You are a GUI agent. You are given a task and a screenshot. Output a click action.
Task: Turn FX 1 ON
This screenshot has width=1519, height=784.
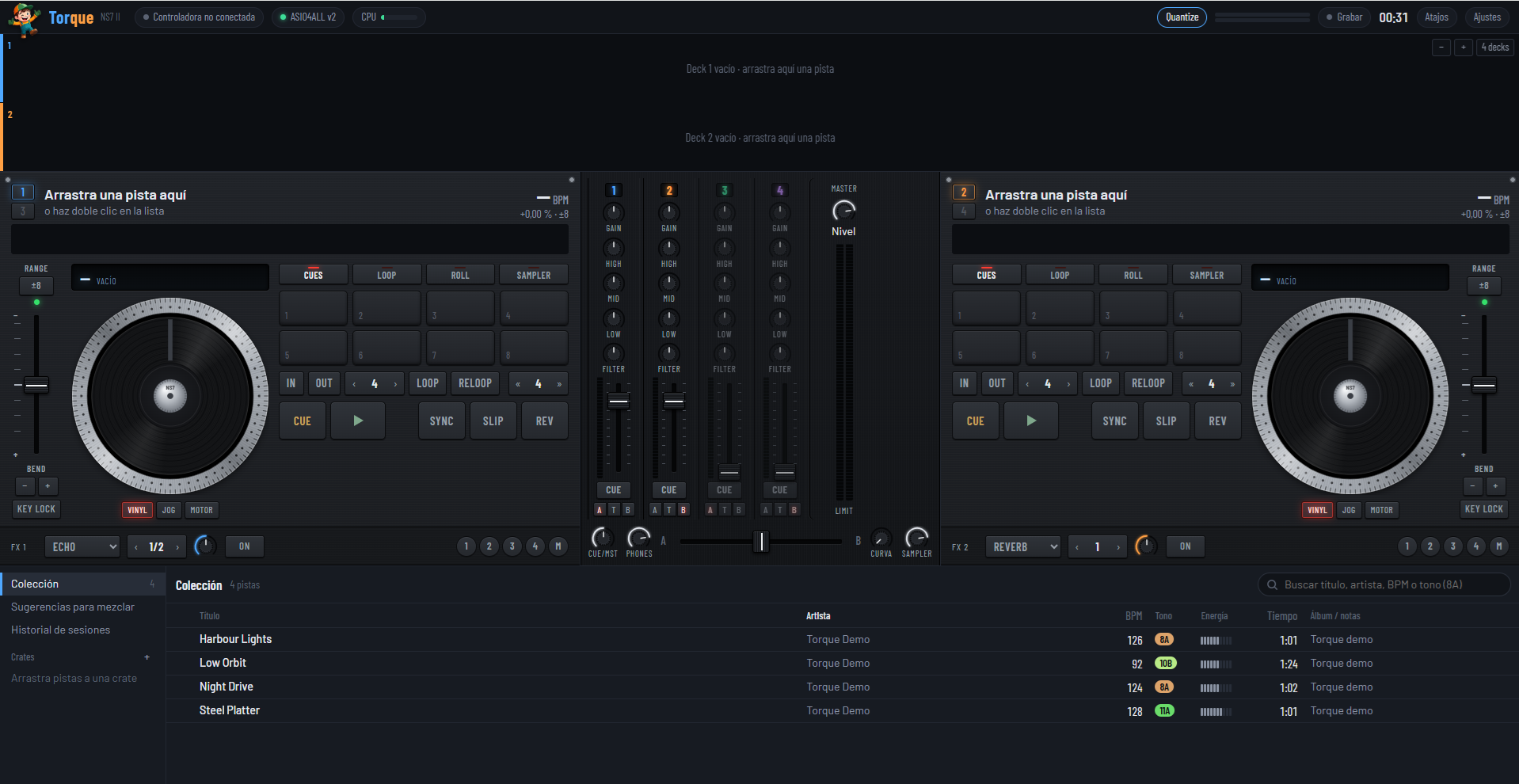(245, 546)
